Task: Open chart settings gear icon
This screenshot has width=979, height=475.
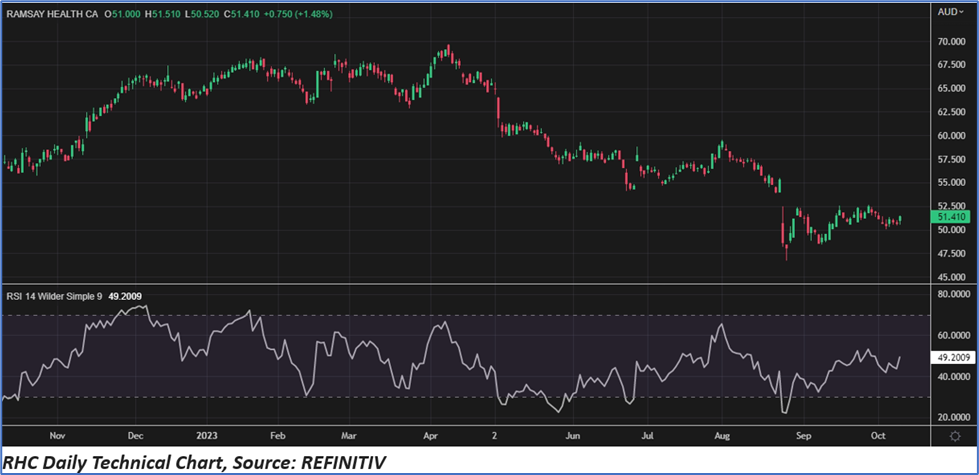Action: pyautogui.click(x=955, y=436)
